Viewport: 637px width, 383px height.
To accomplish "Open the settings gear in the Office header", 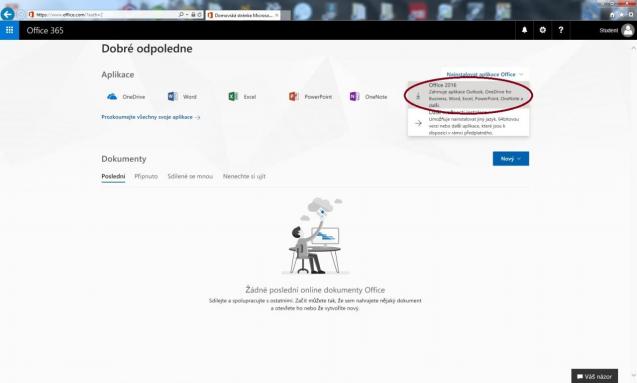I will tap(543, 30).
